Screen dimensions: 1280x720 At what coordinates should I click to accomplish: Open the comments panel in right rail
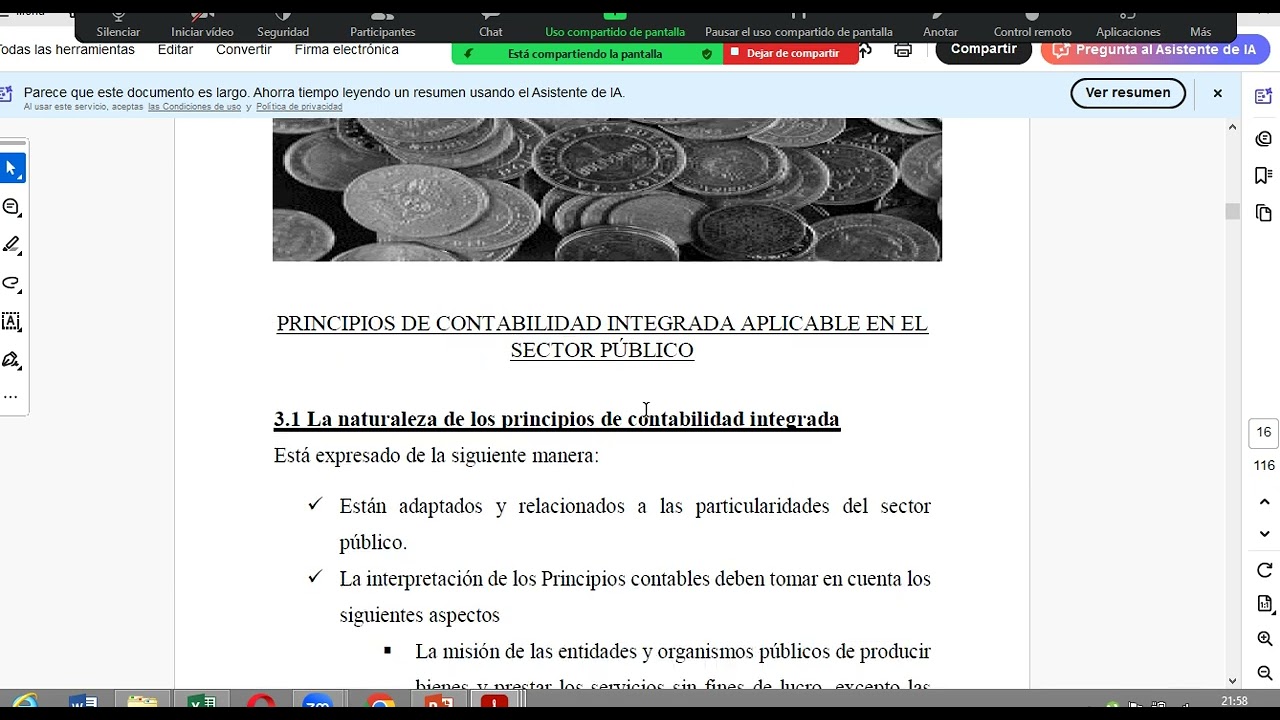(1263, 139)
